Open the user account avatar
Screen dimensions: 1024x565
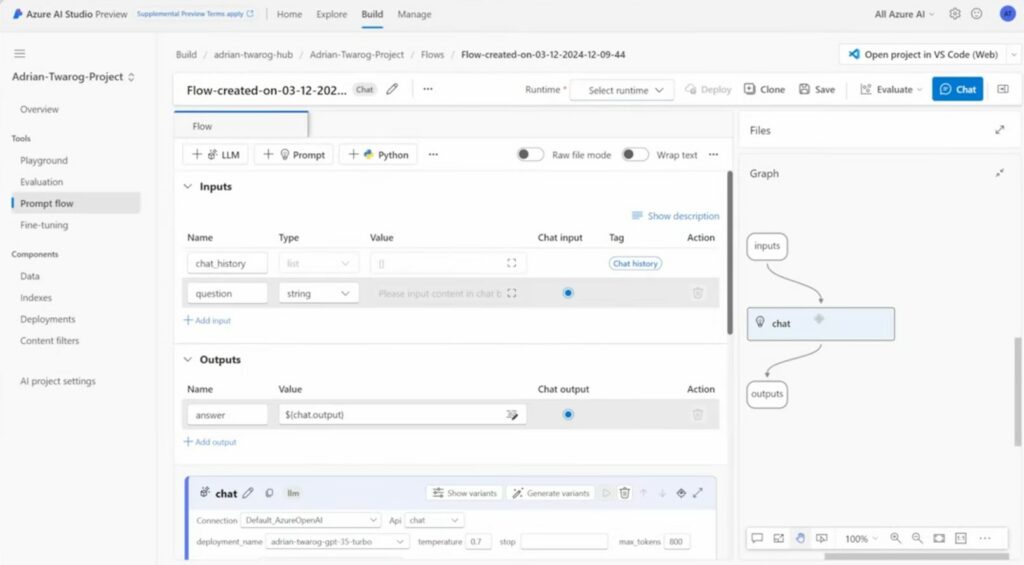click(x=1008, y=14)
